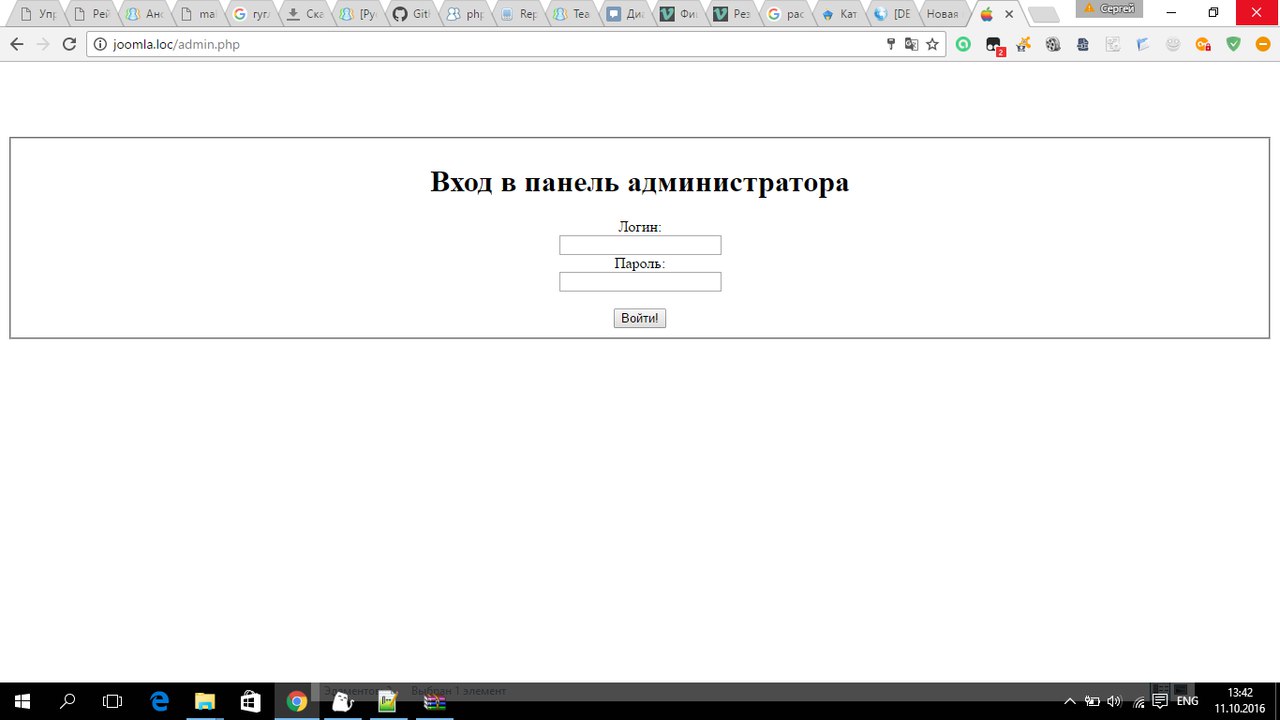Go back using the back arrow
1280x720 pixels.
point(17,44)
